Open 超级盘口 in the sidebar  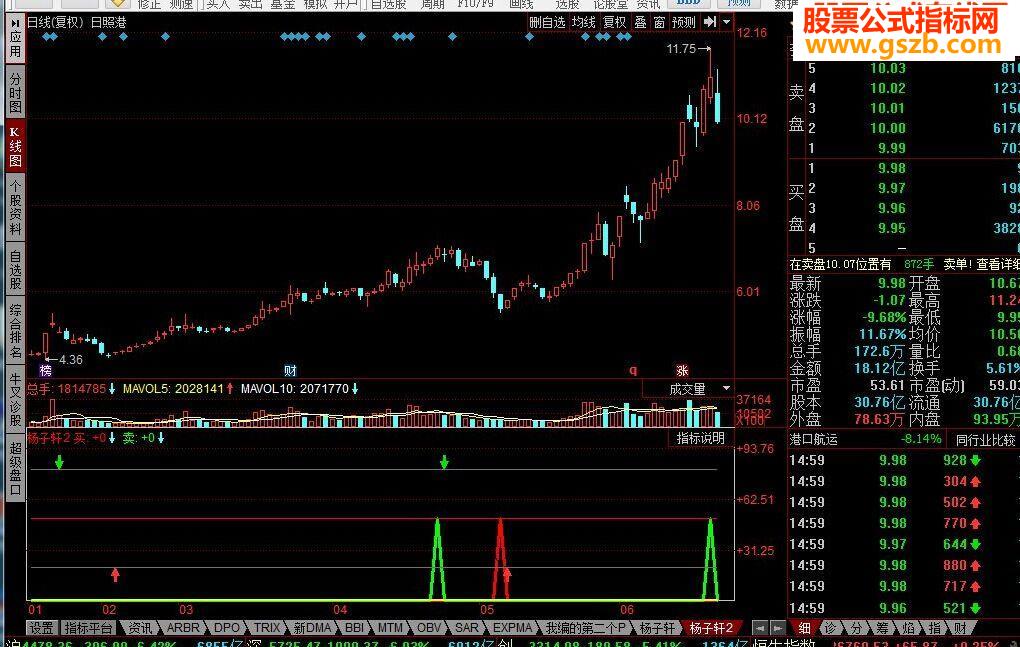pos(15,468)
